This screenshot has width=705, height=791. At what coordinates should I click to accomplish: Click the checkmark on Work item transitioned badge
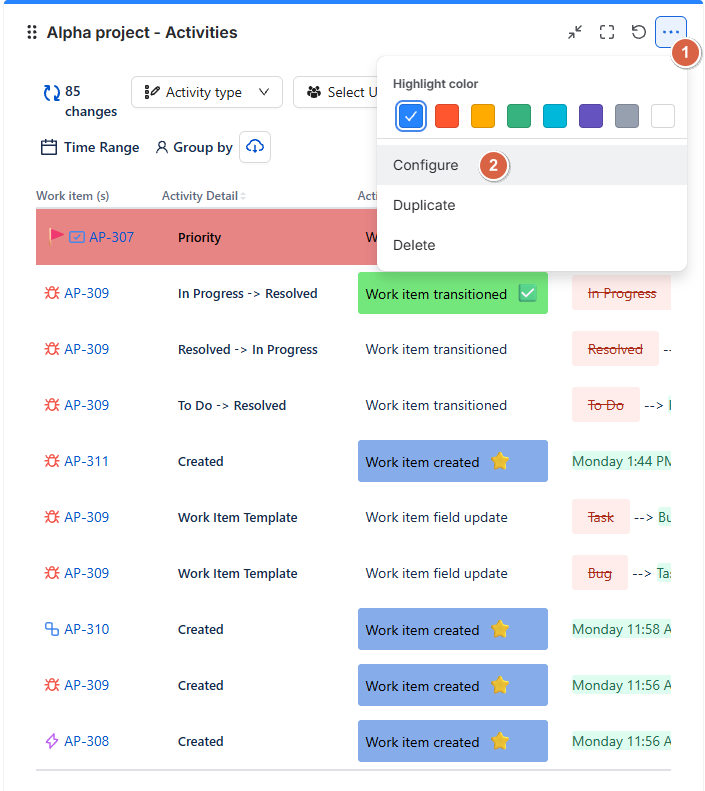click(527, 293)
